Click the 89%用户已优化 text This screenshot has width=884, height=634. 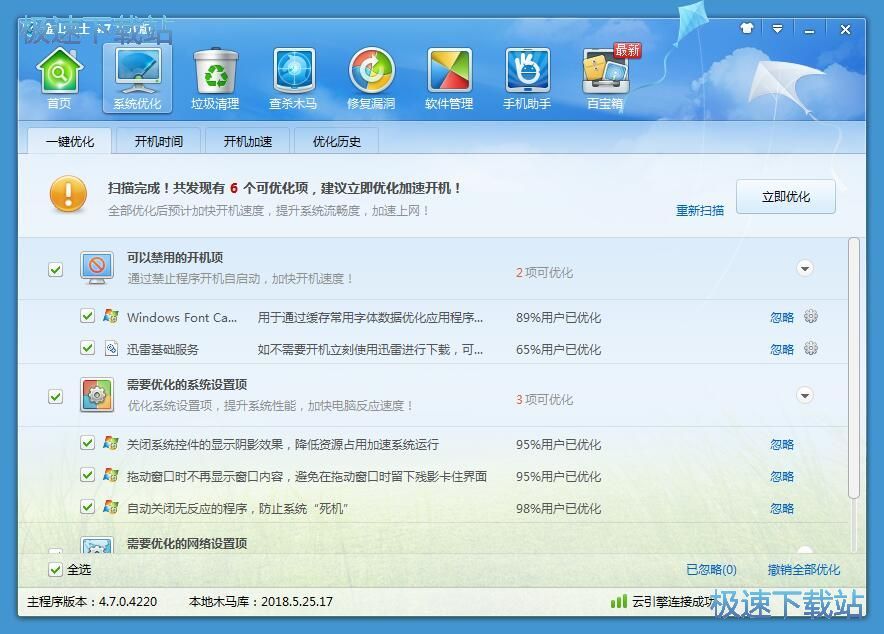(558, 317)
